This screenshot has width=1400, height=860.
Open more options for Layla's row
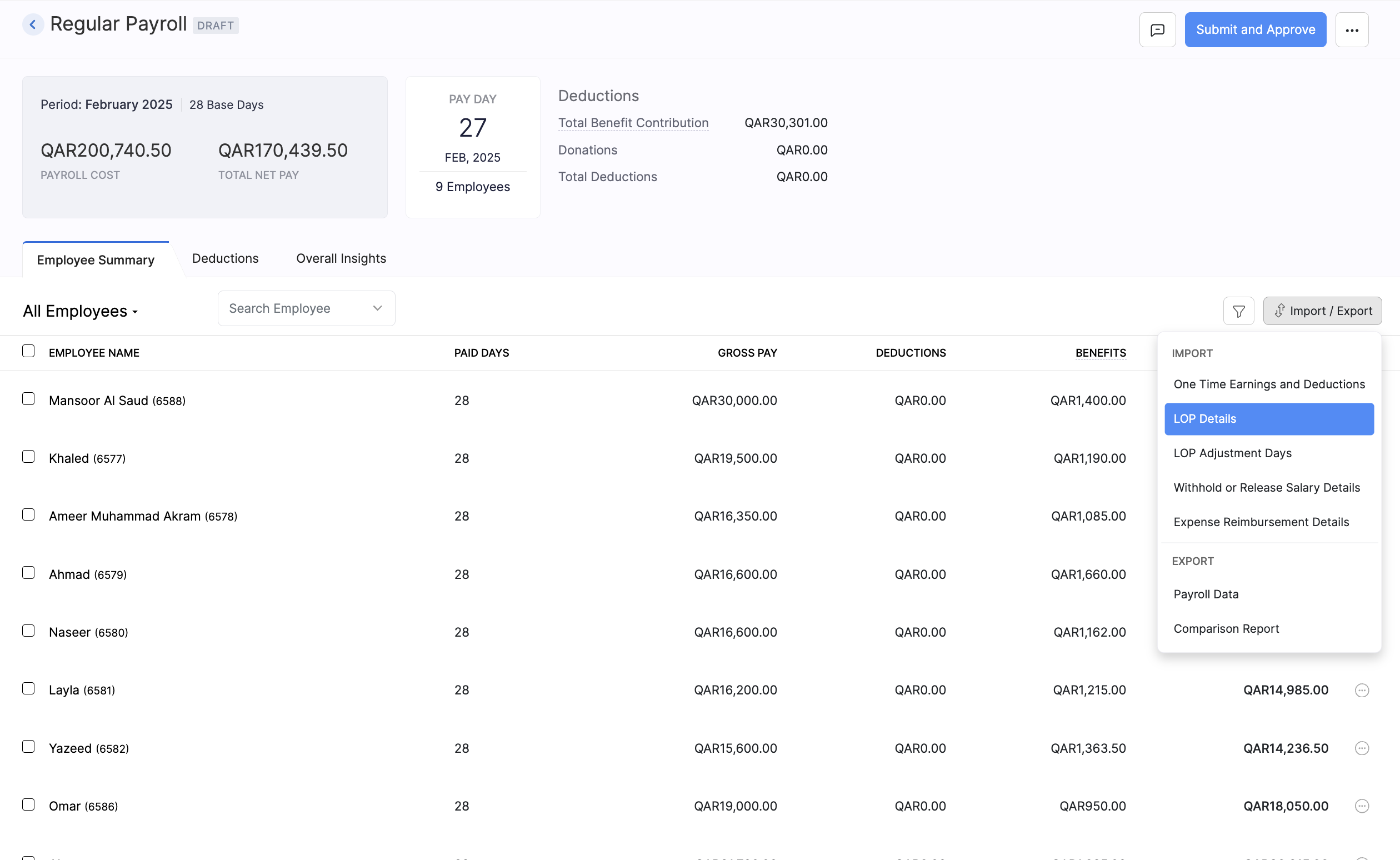1361,690
